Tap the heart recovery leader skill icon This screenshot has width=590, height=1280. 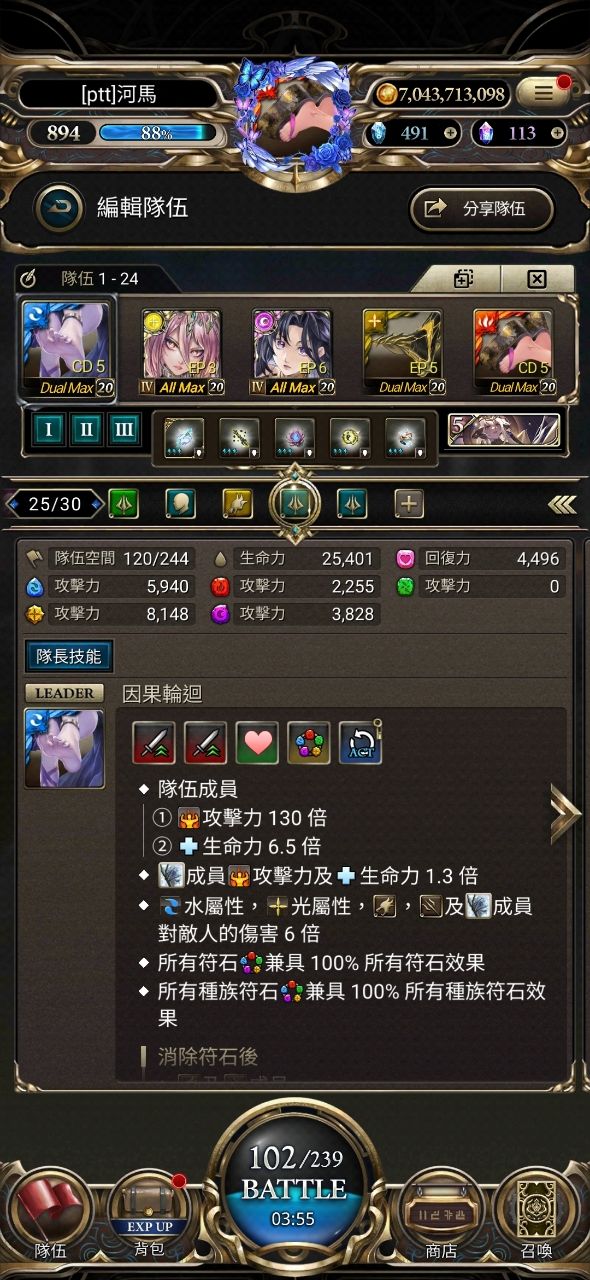pyautogui.click(x=257, y=743)
